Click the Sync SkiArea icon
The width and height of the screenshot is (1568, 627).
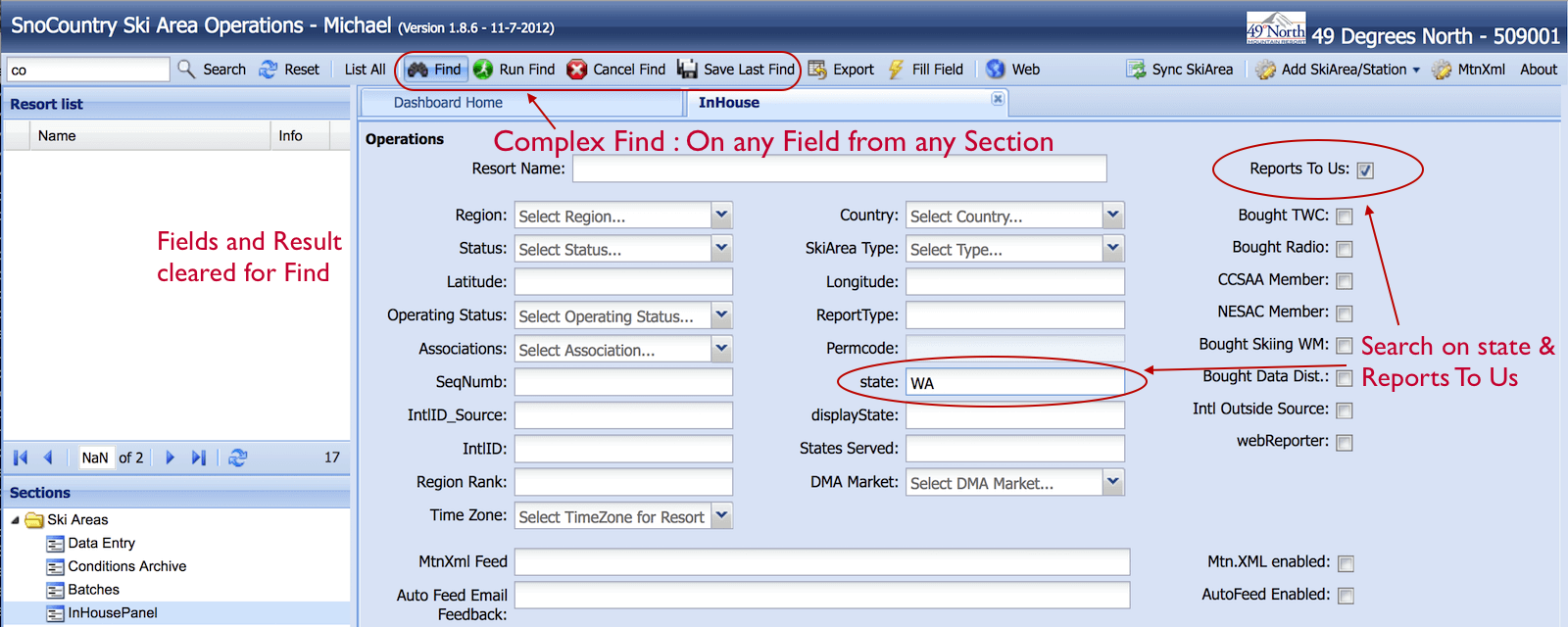pyautogui.click(x=1136, y=70)
